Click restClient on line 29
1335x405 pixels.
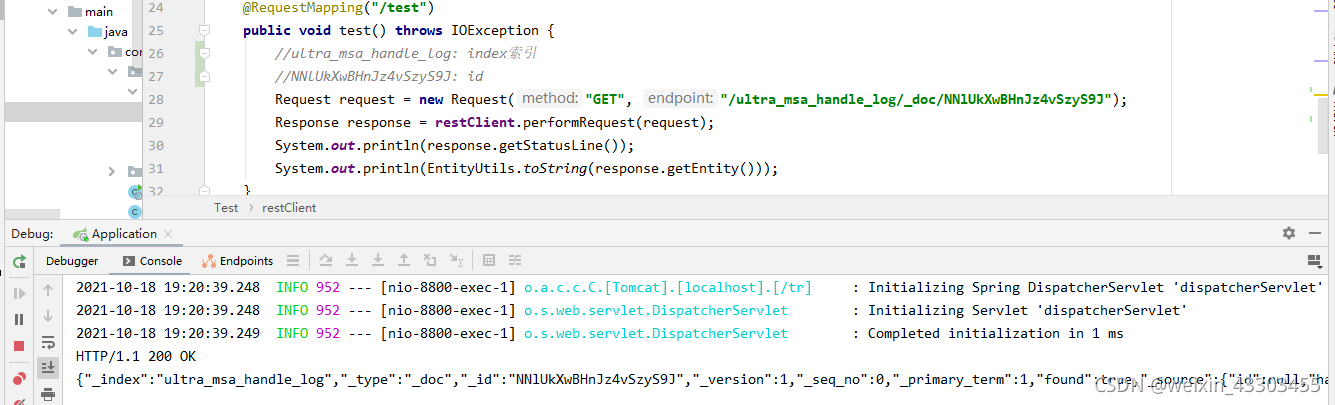(x=475, y=123)
